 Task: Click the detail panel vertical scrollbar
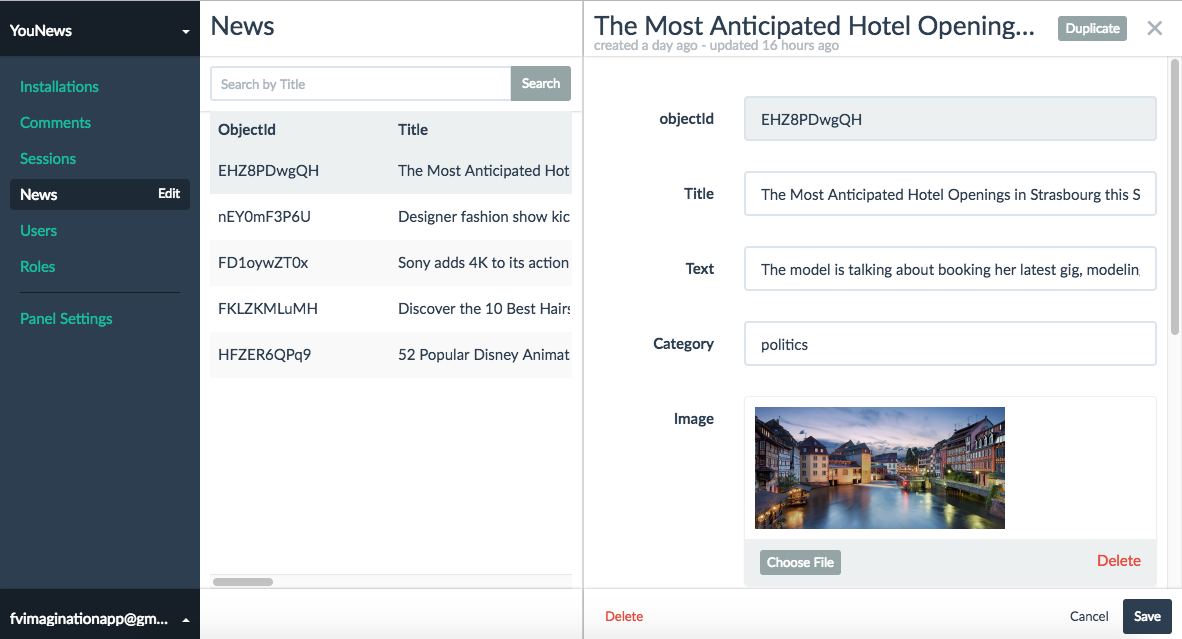(x=1174, y=197)
